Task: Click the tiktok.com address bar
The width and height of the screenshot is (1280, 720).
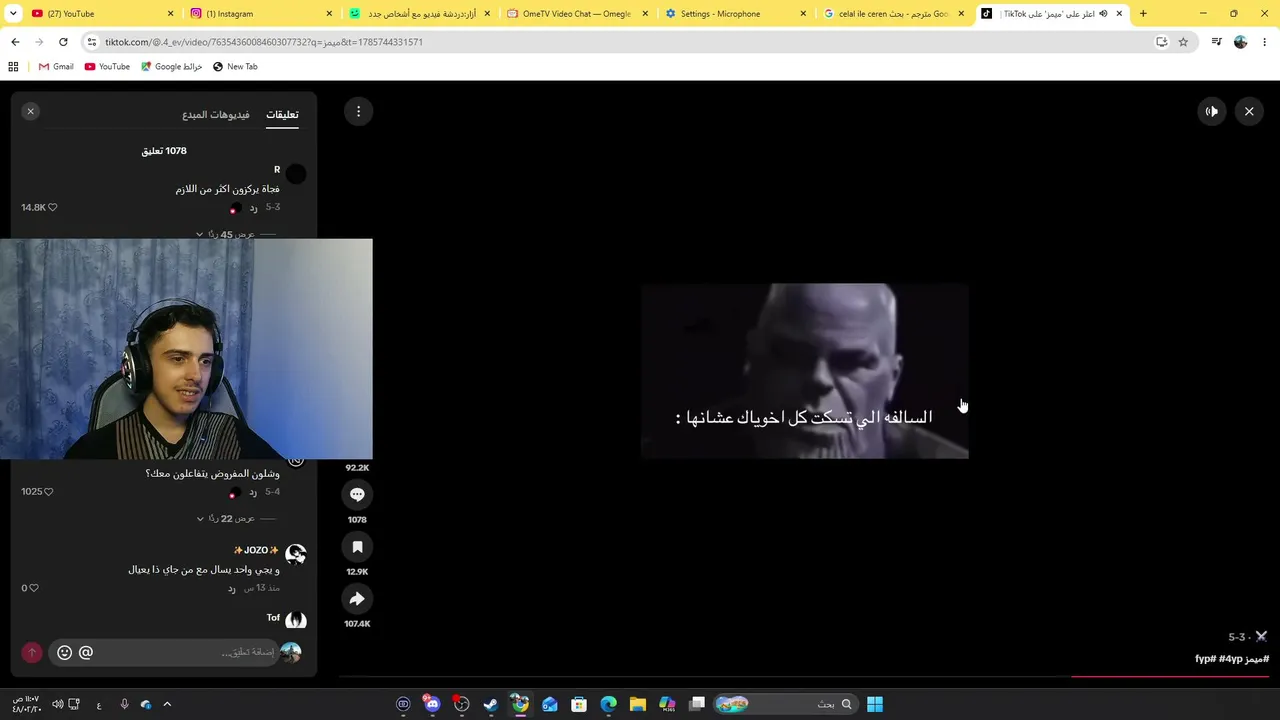Action: (x=620, y=42)
